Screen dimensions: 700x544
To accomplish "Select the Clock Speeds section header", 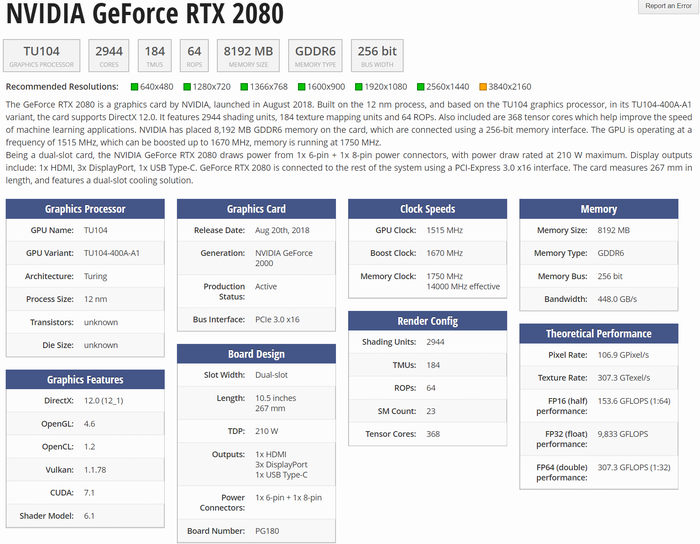I will click(x=427, y=209).
